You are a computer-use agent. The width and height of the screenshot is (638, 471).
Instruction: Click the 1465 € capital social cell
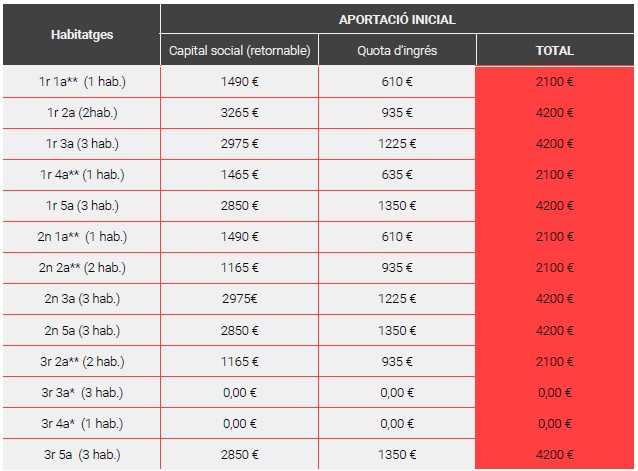click(240, 175)
